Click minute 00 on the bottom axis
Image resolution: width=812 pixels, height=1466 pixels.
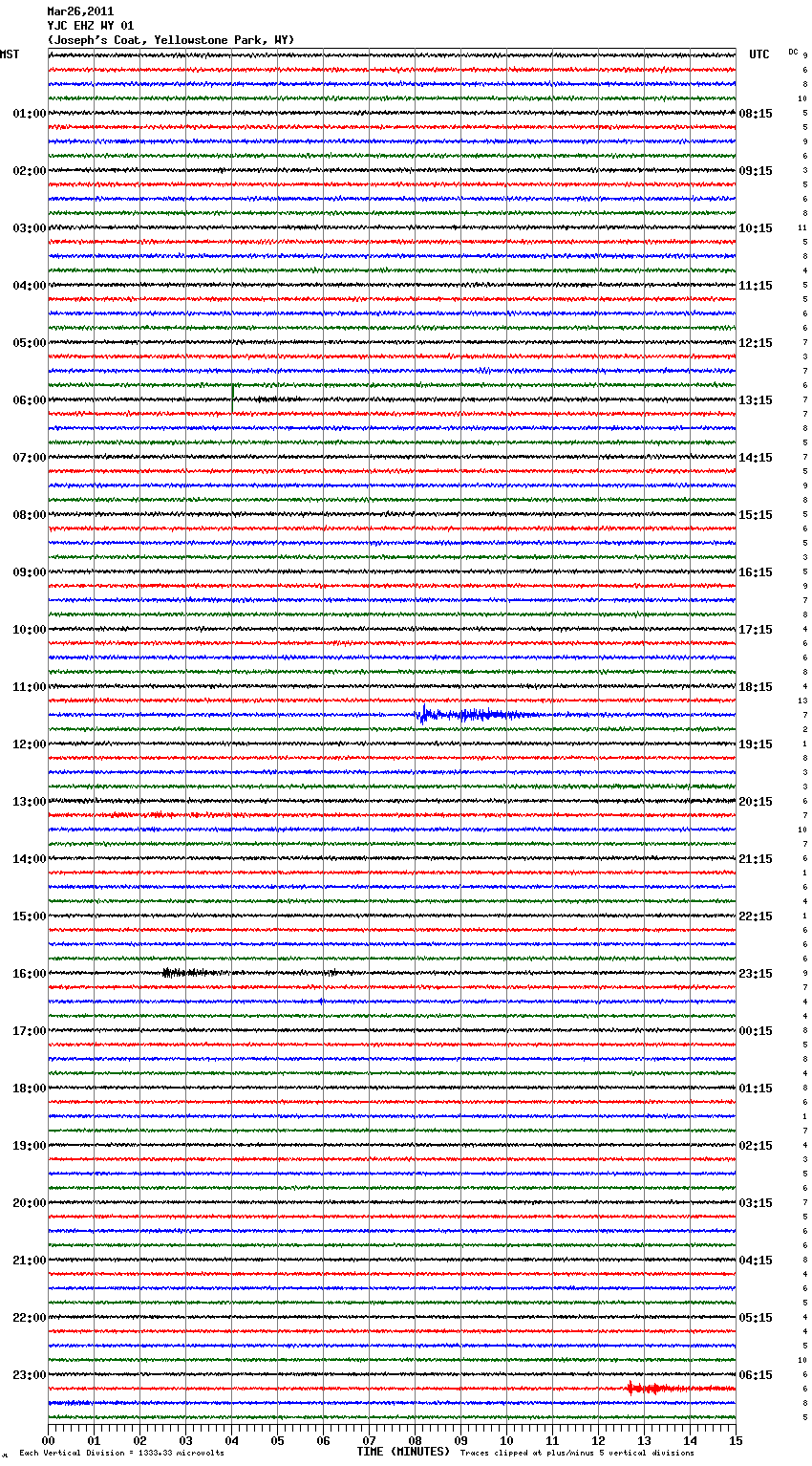[48, 1440]
